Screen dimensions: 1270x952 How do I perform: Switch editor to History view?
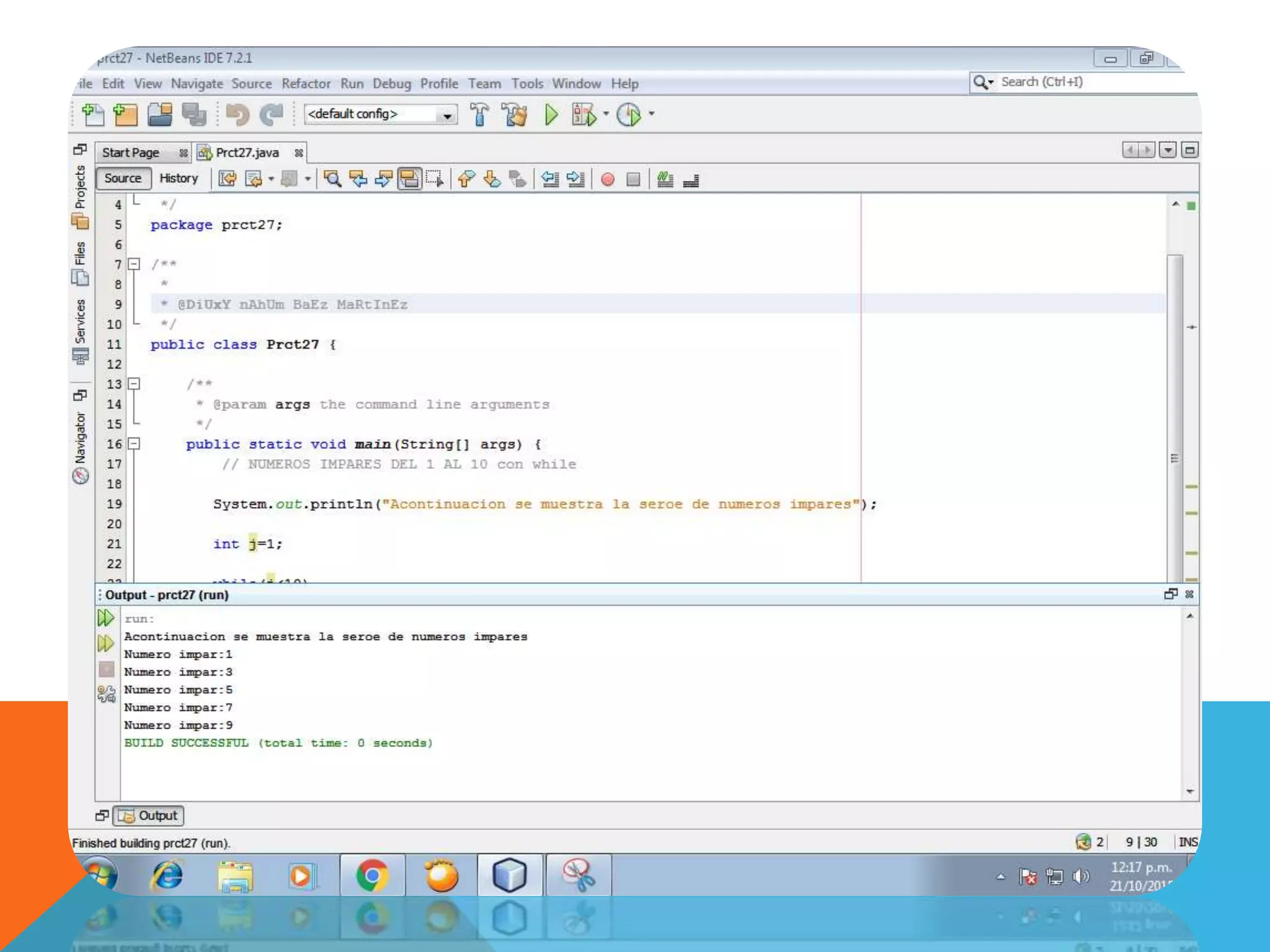click(179, 178)
